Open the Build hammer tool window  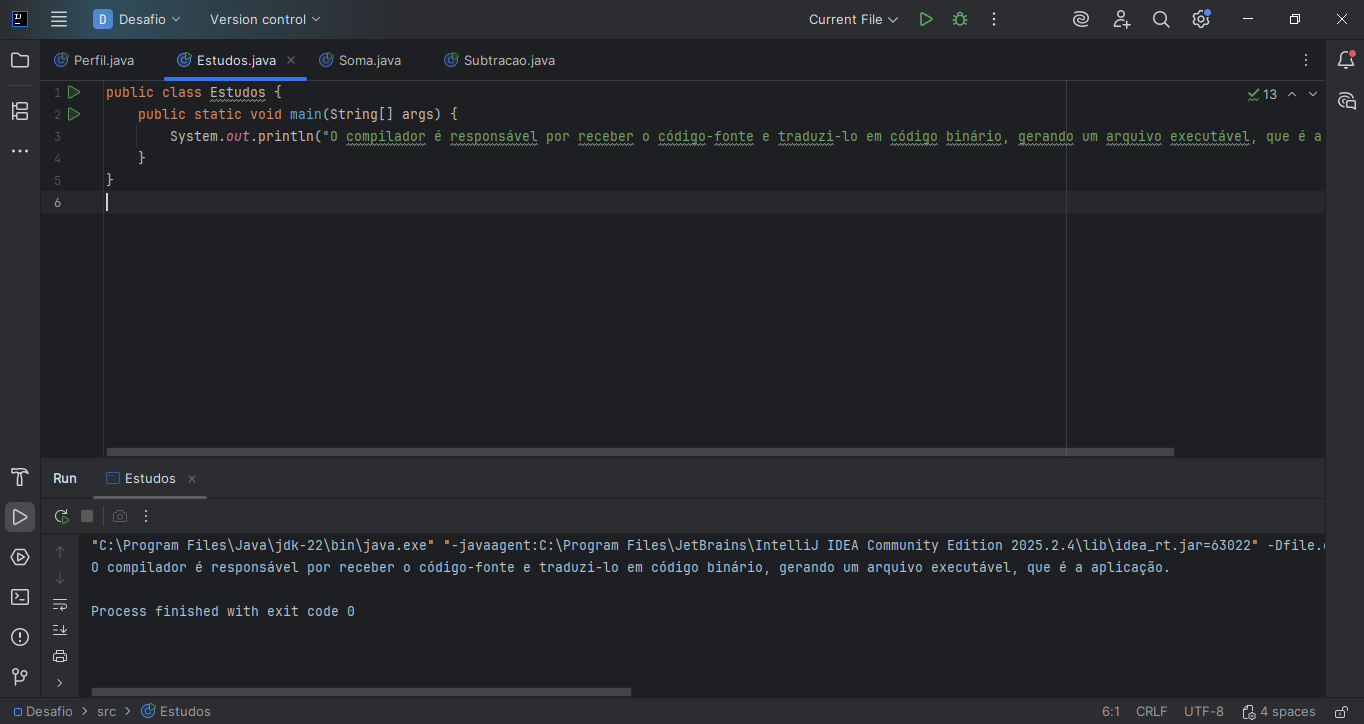pos(20,477)
